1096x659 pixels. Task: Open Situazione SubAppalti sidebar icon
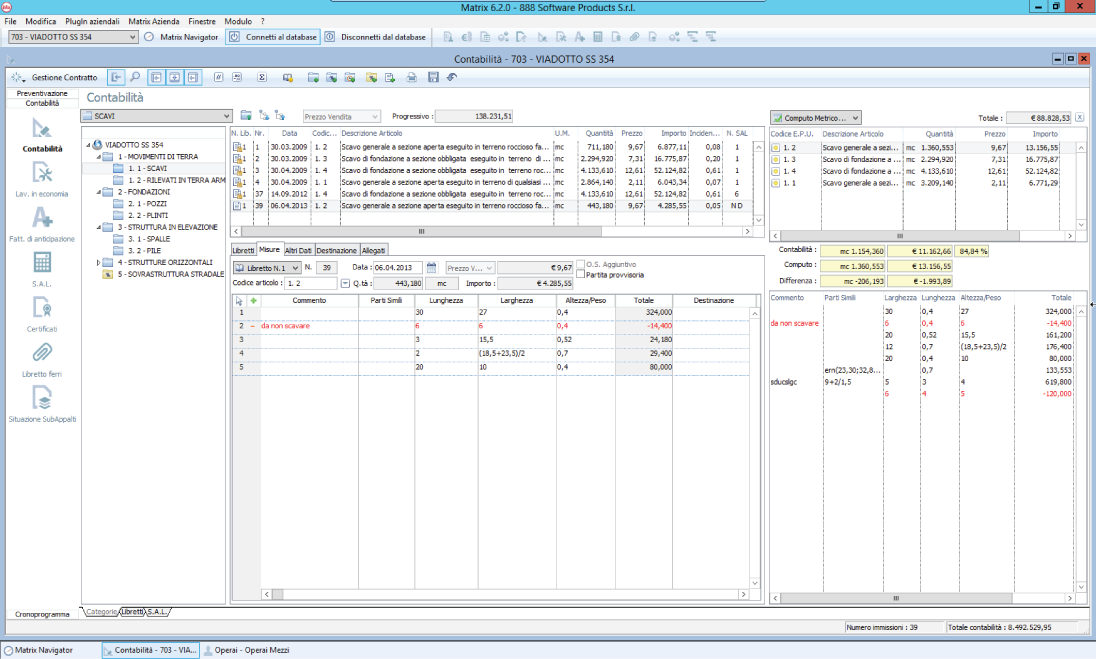[42, 399]
